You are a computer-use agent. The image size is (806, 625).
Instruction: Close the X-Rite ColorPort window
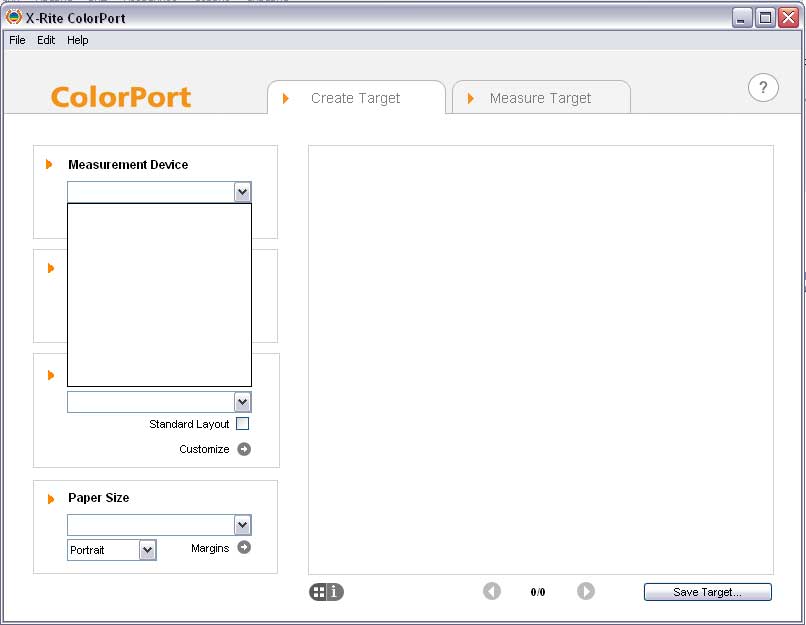click(788, 18)
